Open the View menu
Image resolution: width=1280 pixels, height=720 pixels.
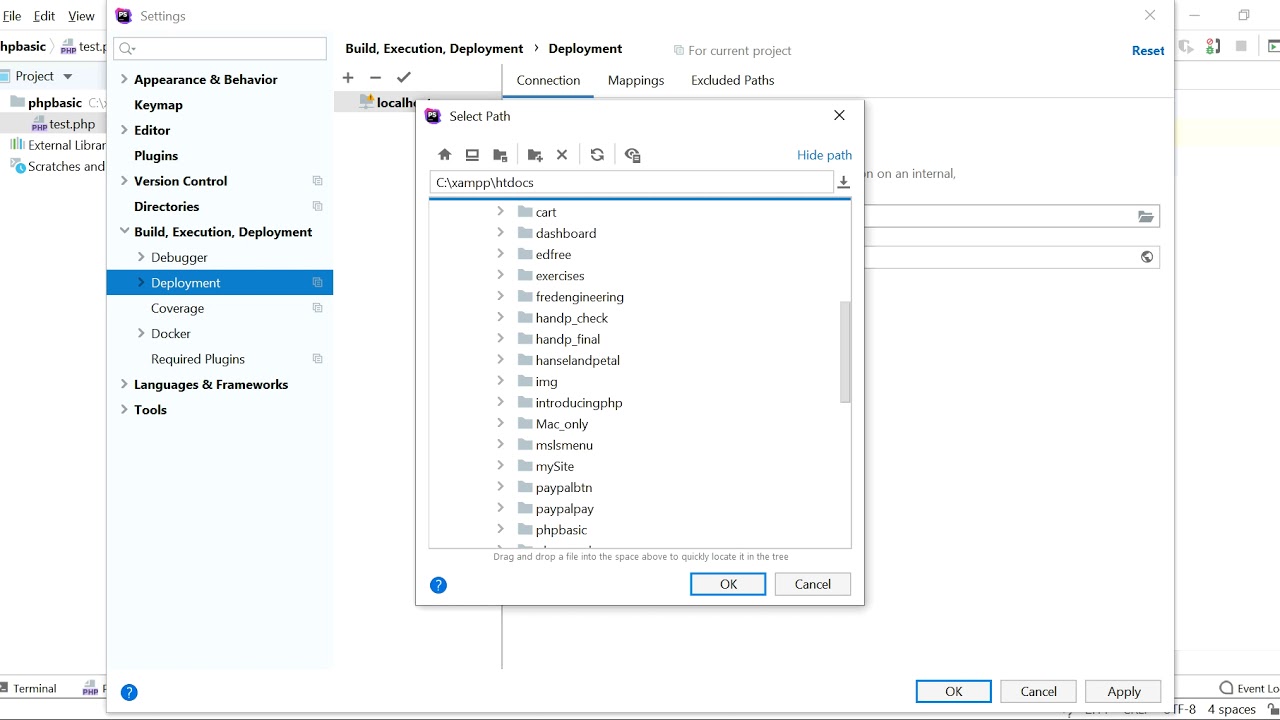[81, 16]
